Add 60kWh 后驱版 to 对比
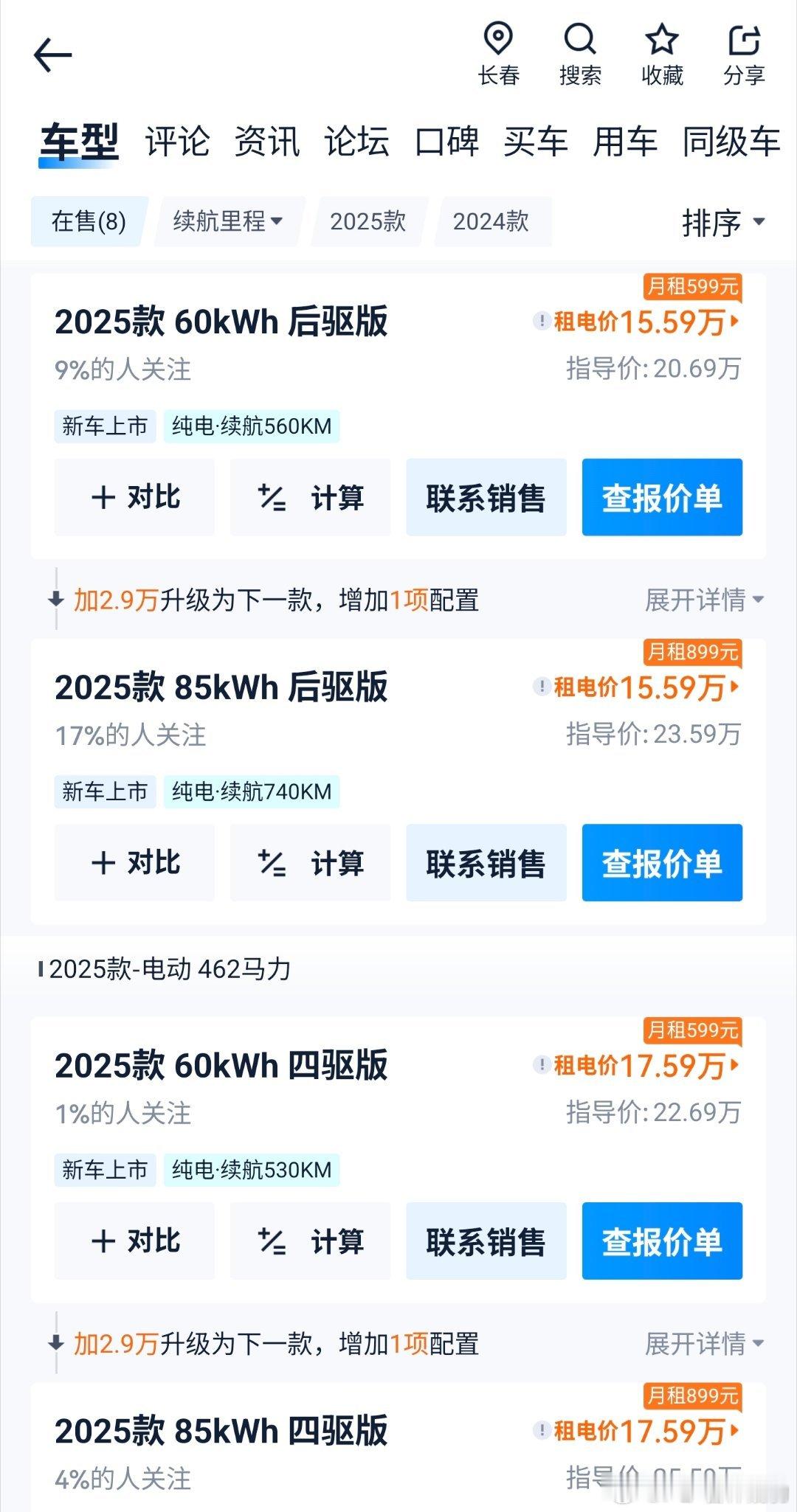 134,497
